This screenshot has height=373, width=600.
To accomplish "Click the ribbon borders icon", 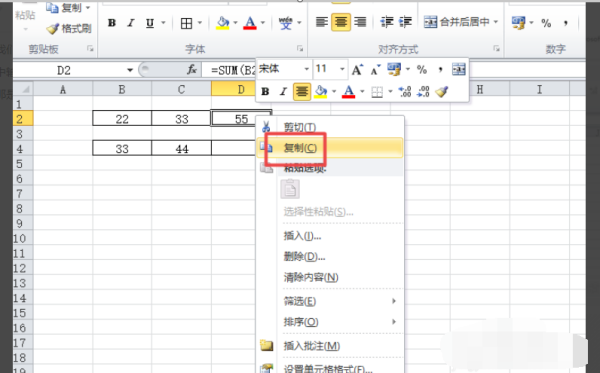I will pos(186,23).
